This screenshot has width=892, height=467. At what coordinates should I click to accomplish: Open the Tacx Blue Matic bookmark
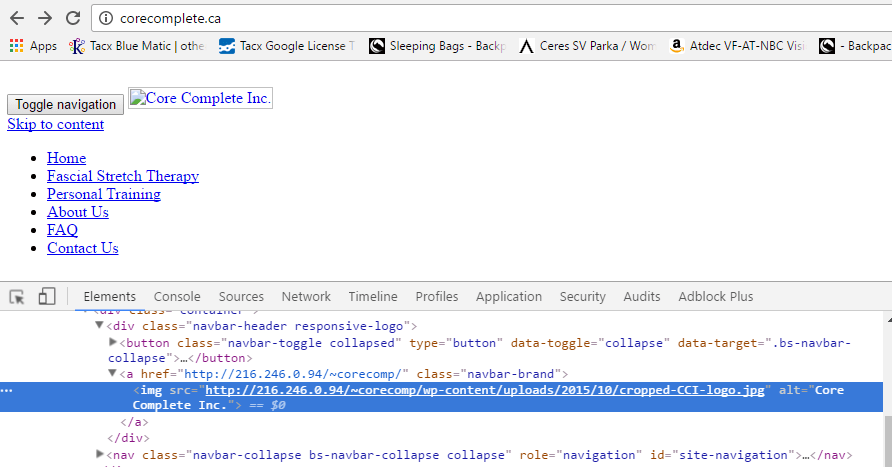137,46
